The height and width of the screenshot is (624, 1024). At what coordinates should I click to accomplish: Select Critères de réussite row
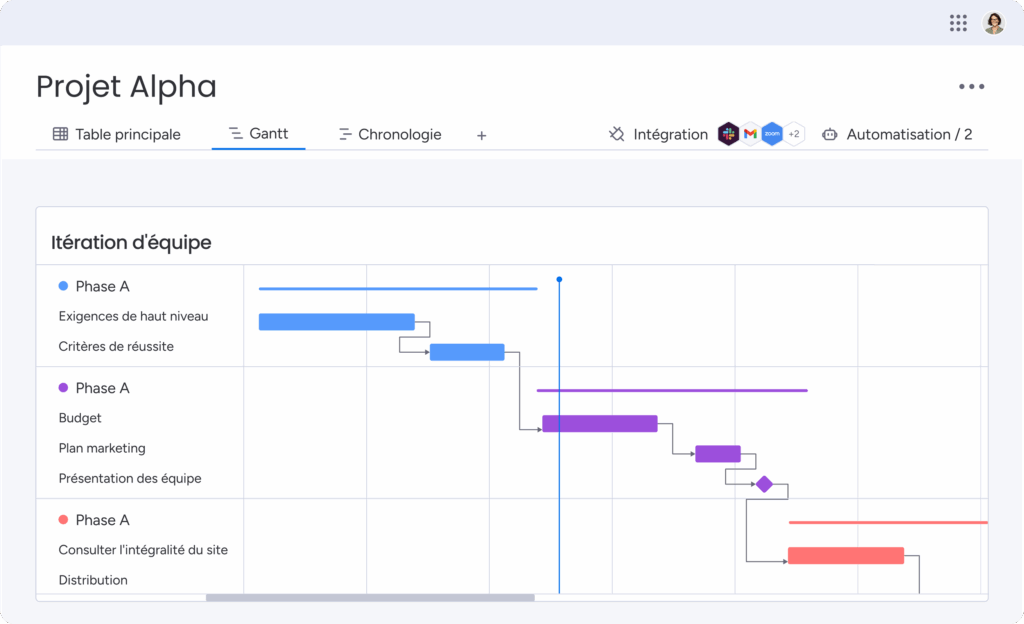(116, 347)
